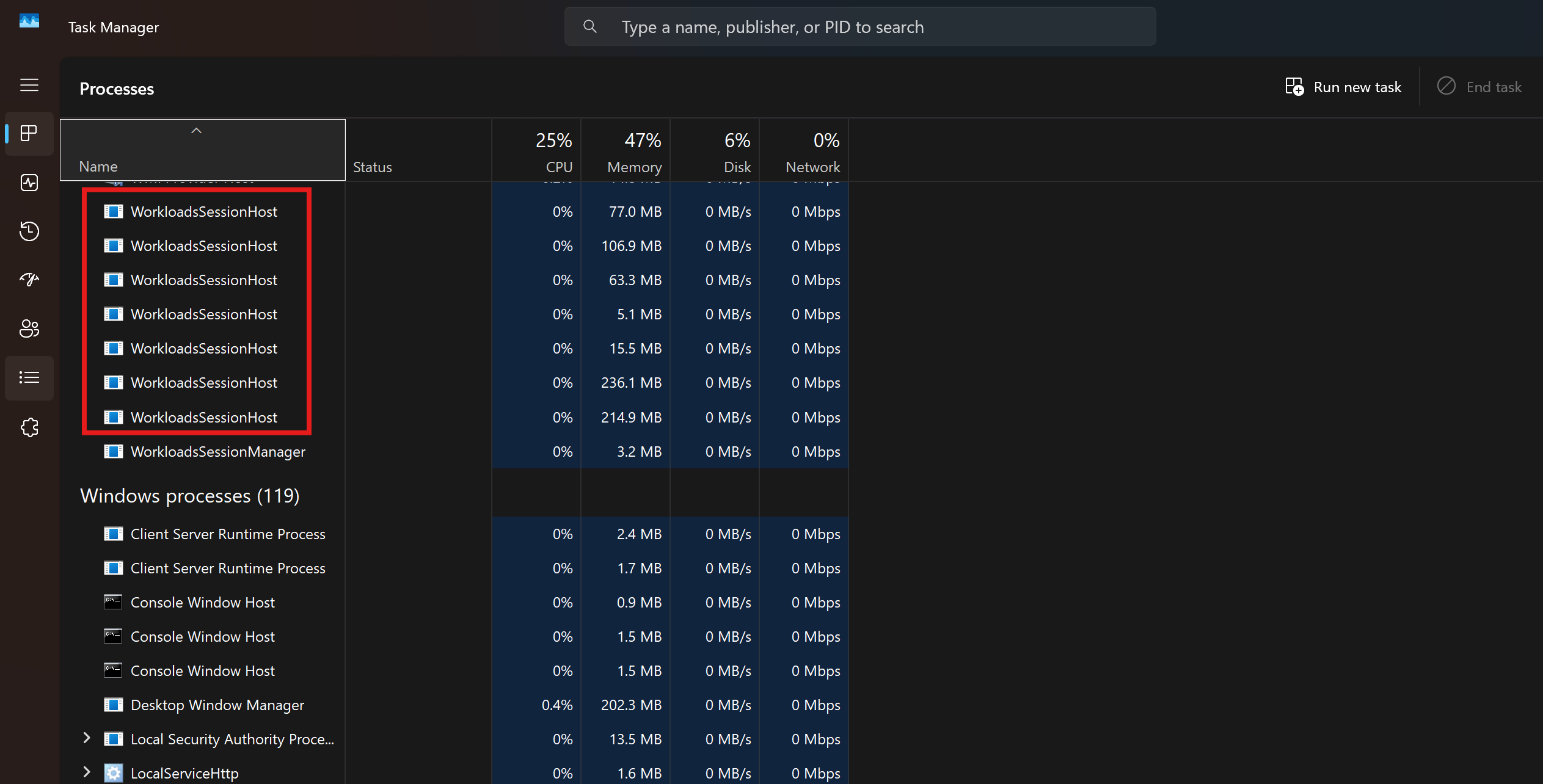Open the Details page icon

tap(29, 378)
